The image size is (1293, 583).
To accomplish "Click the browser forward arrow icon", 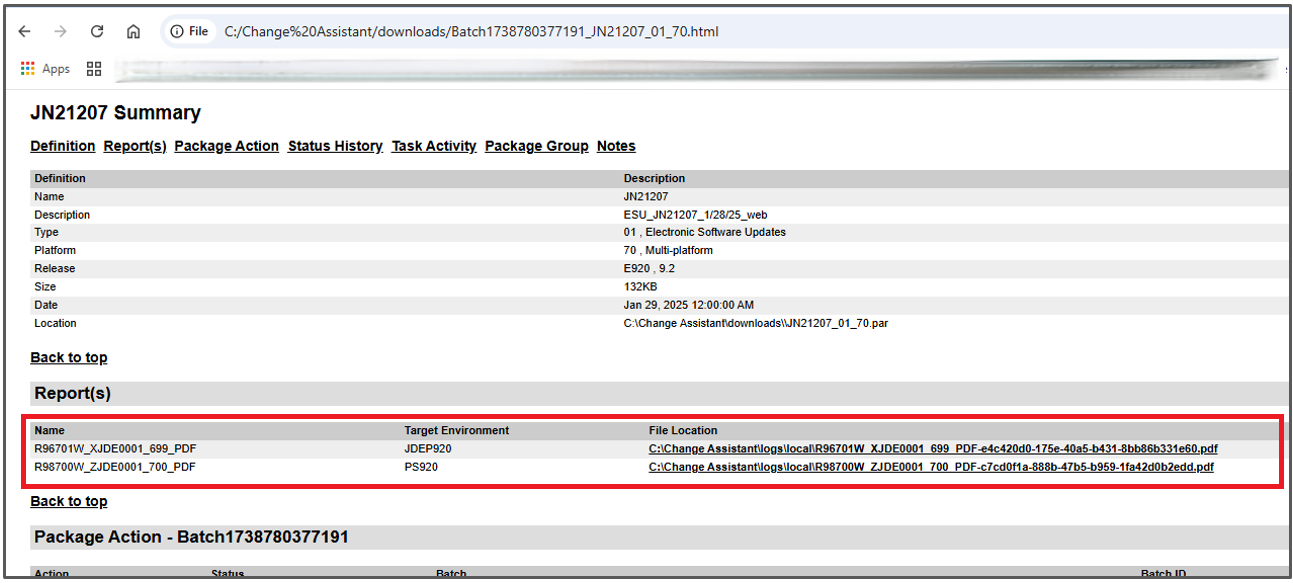I will point(60,31).
